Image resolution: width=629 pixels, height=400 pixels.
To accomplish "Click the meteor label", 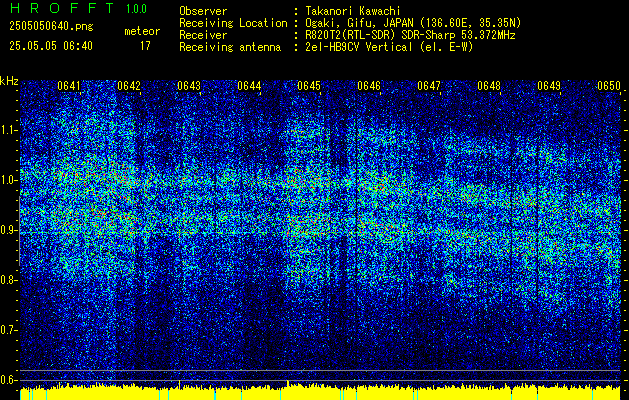I will click(142, 31).
